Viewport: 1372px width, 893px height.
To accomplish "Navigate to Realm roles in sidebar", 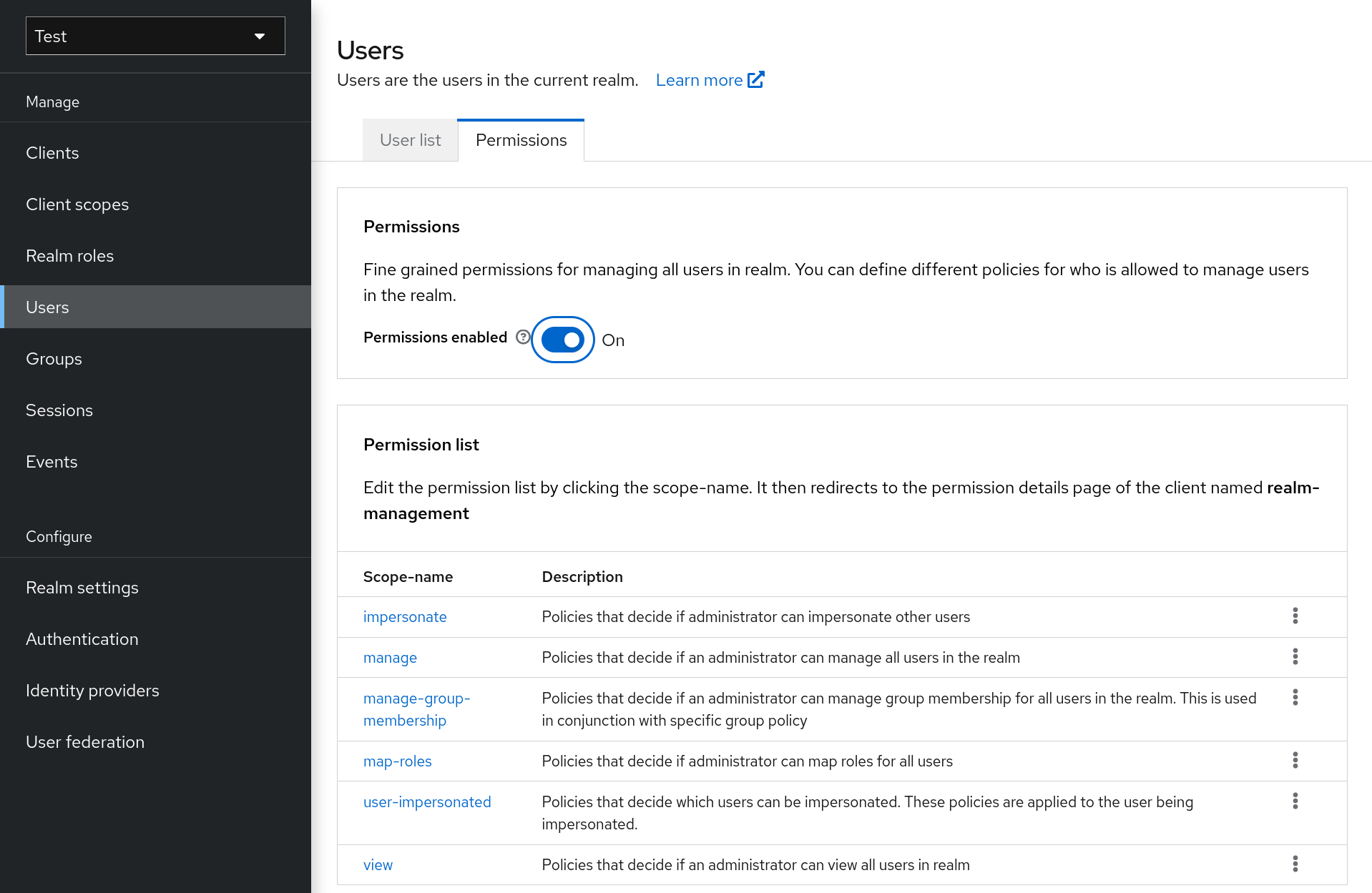I will coord(69,255).
